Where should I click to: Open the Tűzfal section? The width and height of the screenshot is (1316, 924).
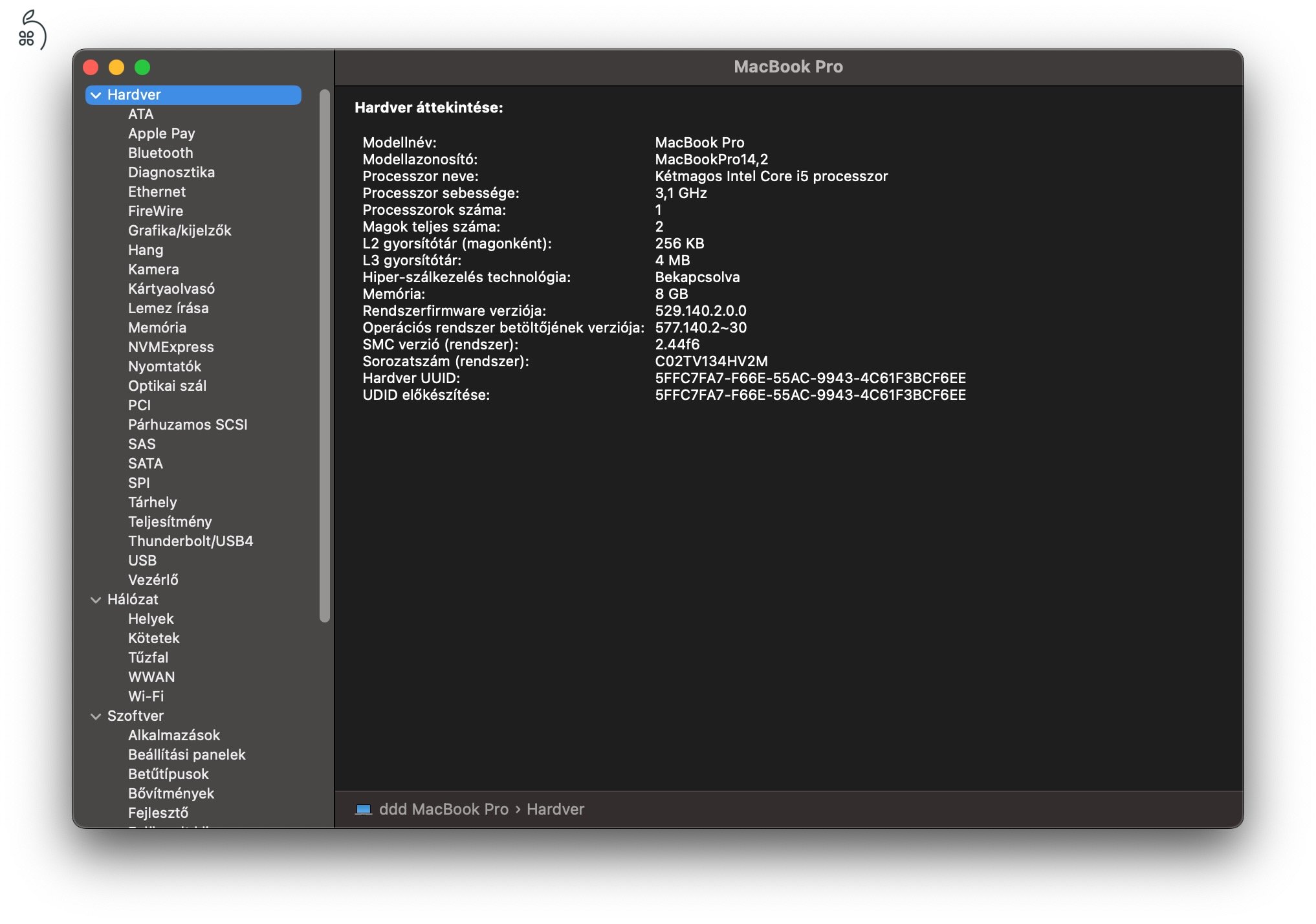pyautogui.click(x=148, y=657)
